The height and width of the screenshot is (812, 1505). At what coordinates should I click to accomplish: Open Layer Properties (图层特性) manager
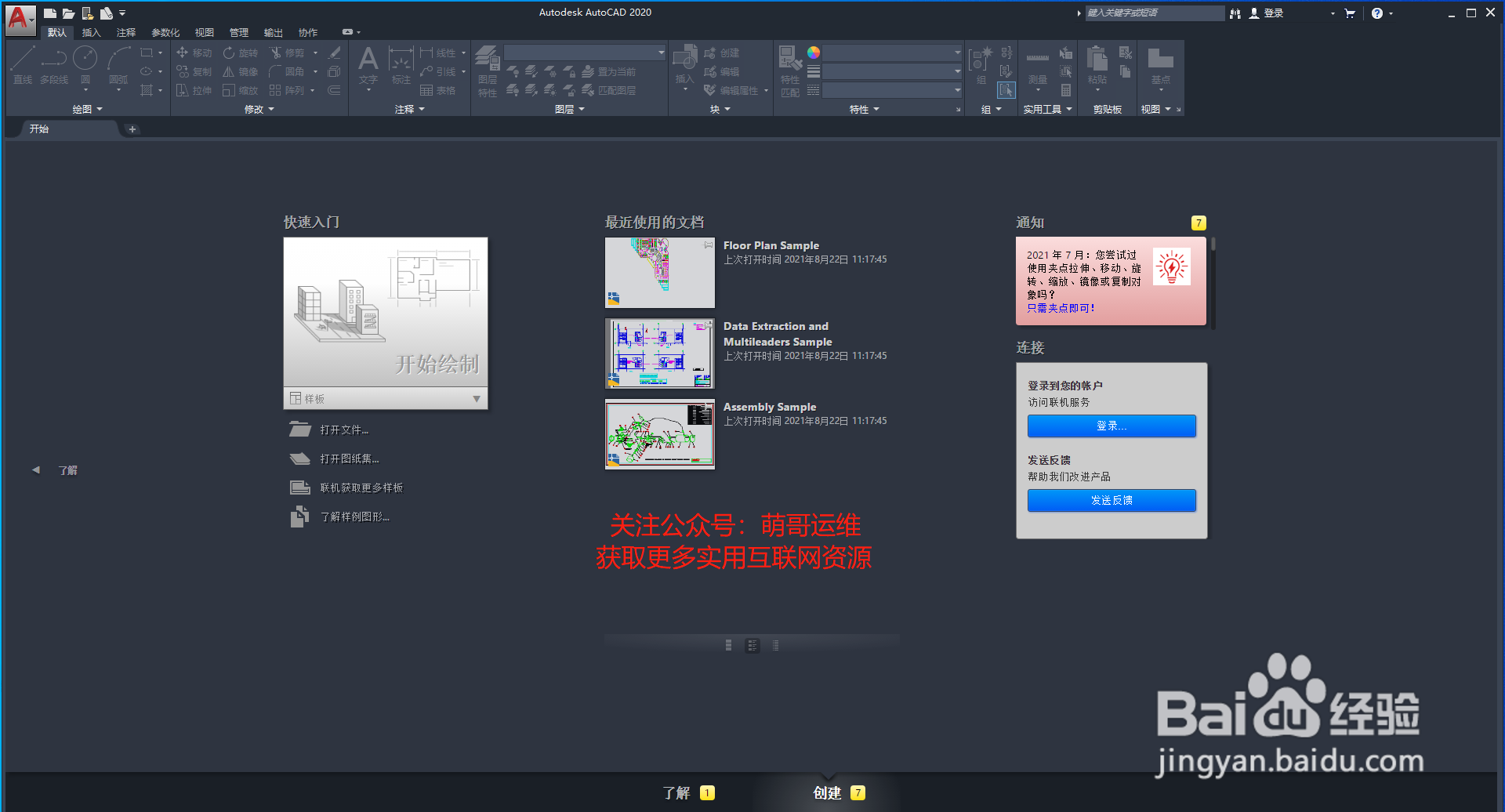[x=488, y=71]
